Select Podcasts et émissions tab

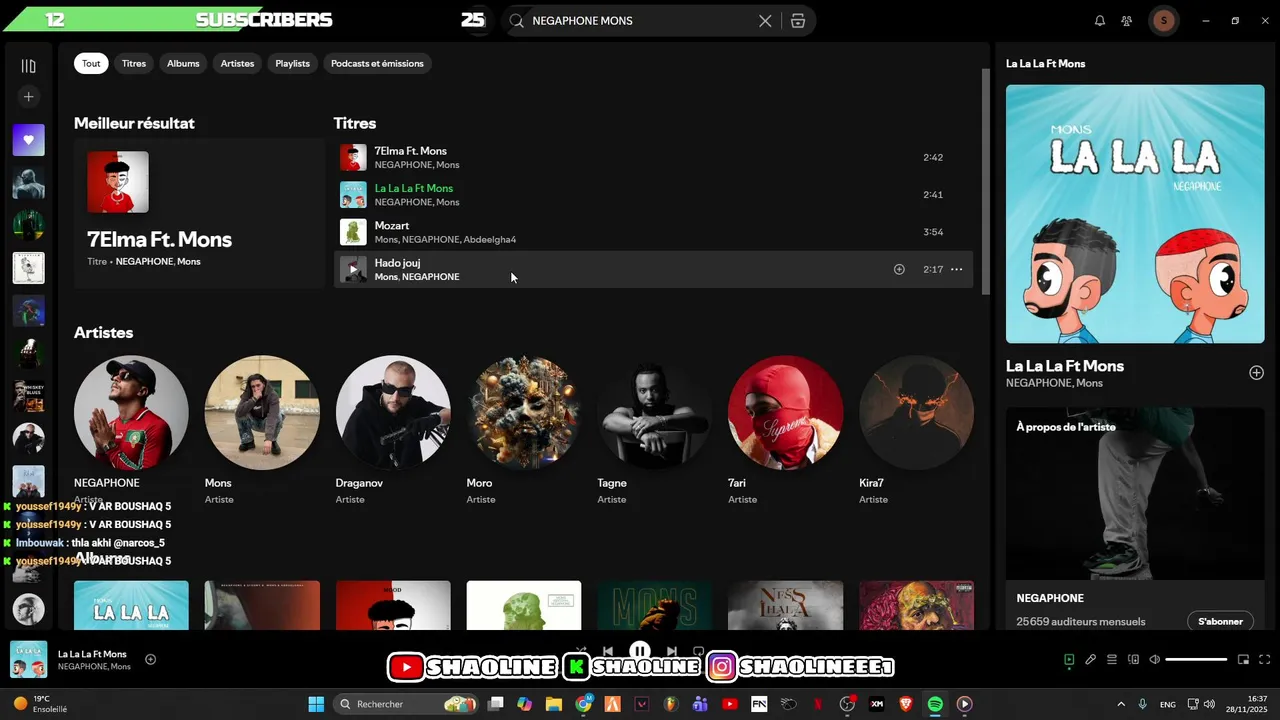tap(377, 63)
